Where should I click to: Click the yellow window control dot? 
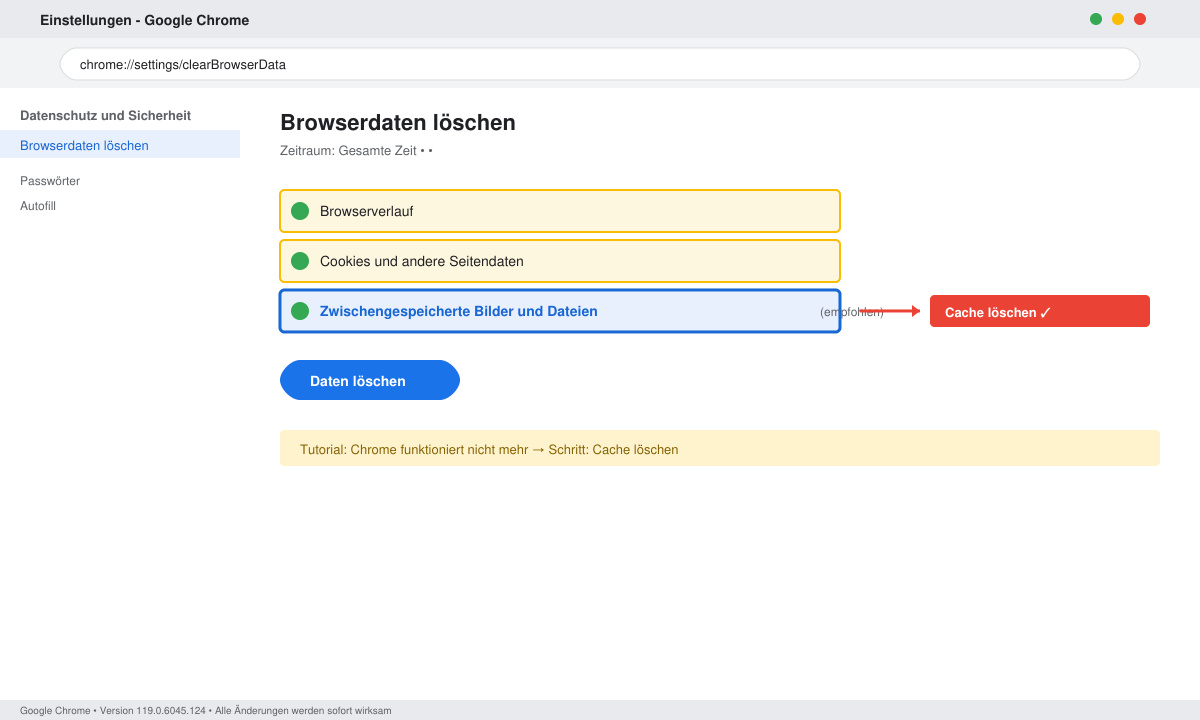(1118, 19)
